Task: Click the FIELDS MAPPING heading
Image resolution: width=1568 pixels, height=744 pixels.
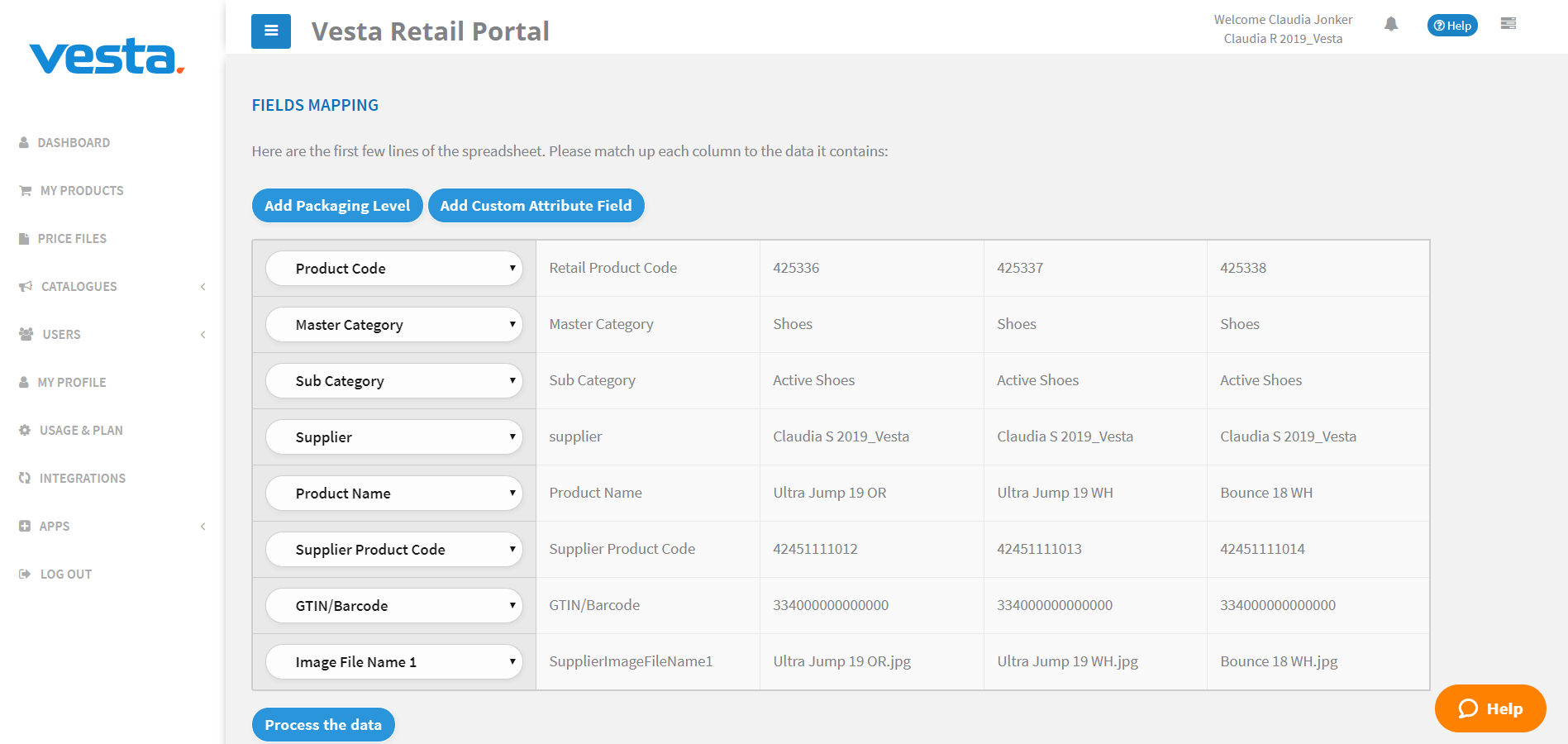Action: [x=315, y=105]
